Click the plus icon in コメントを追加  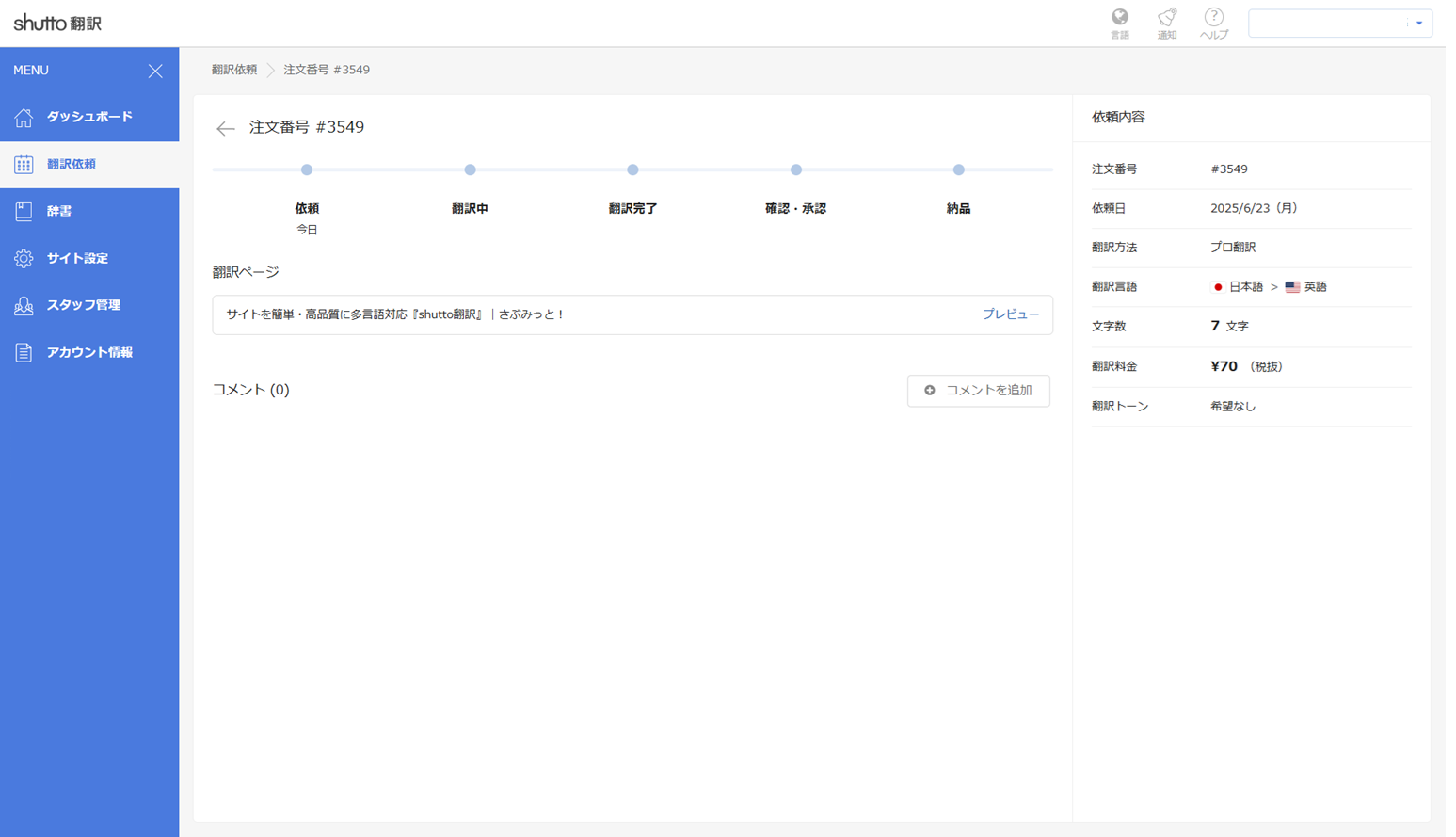coord(930,390)
